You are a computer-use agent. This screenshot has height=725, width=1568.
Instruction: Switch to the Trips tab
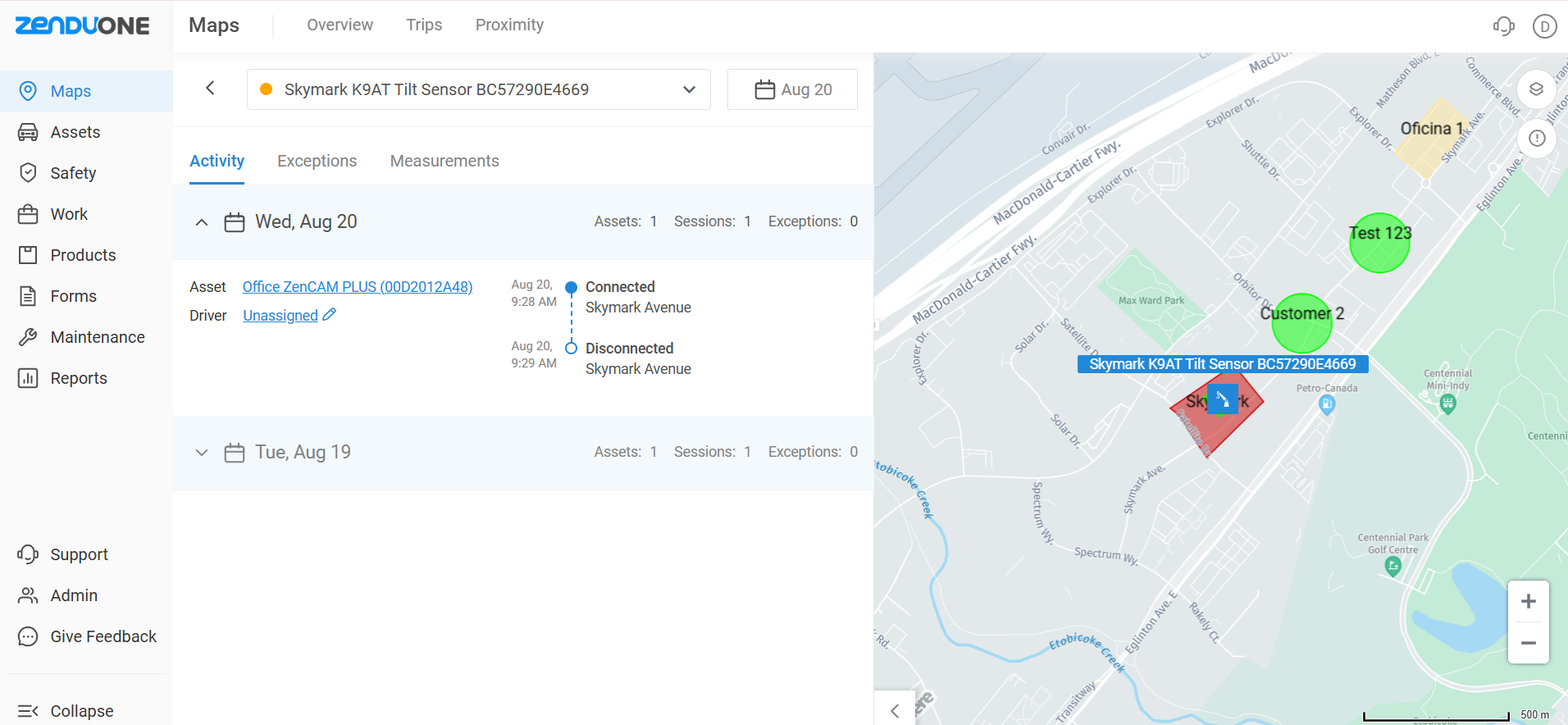pos(424,25)
